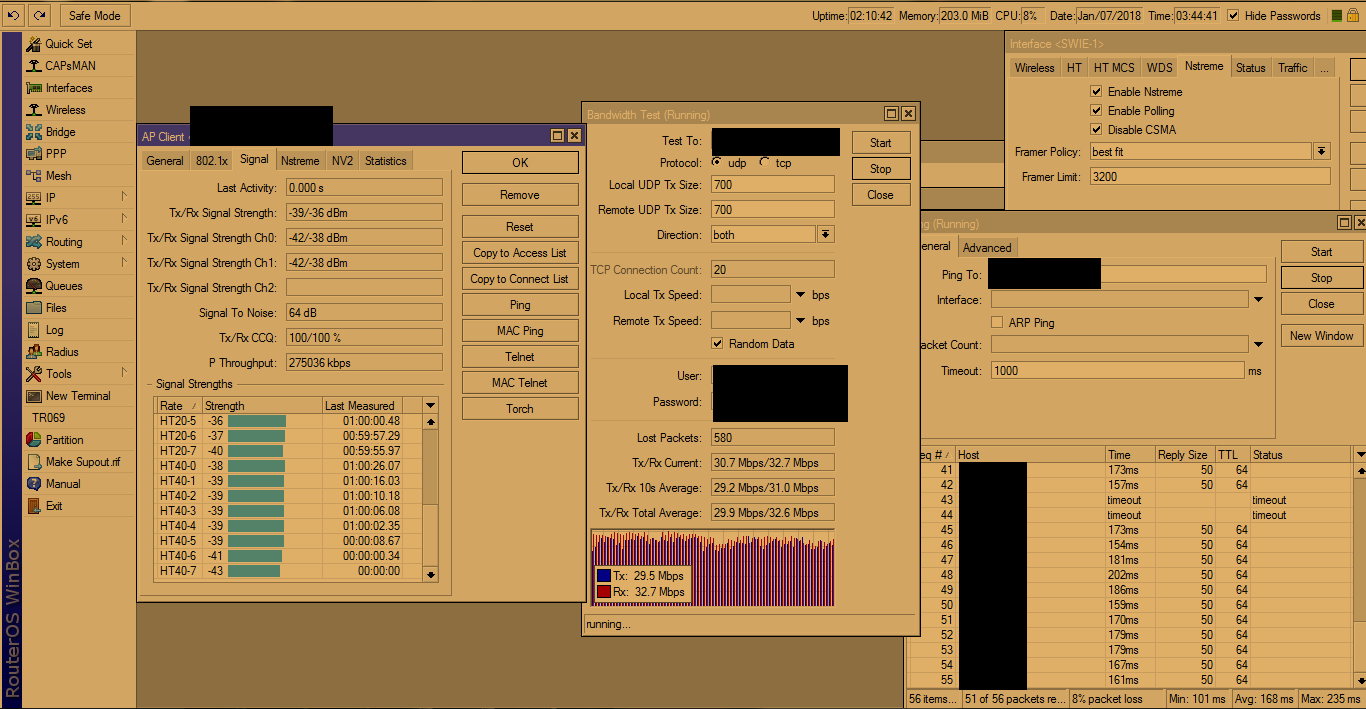The height and width of the screenshot is (709, 1366).
Task: Open the Partition tool icon
Action: tap(33, 440)
